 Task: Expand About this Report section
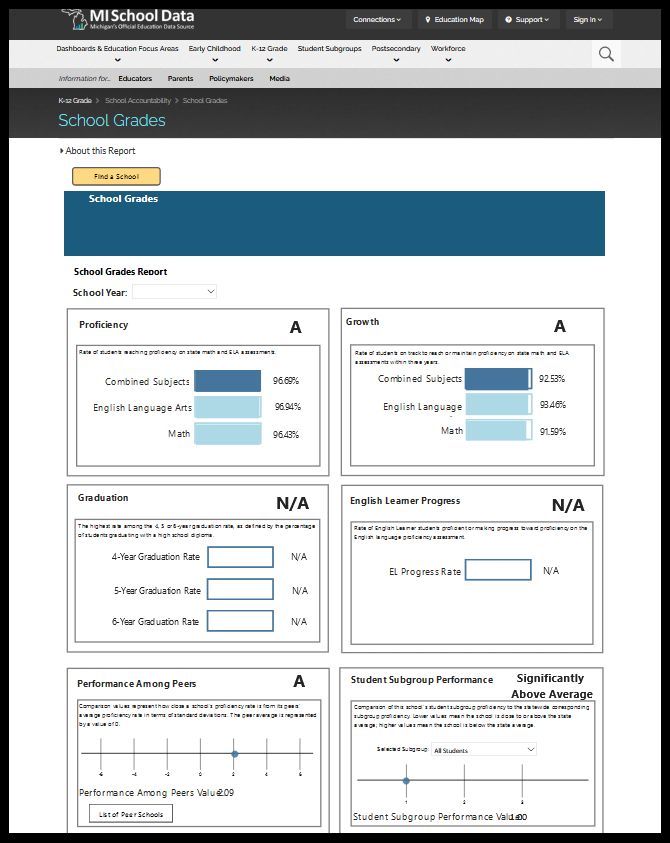coord(97,151)
